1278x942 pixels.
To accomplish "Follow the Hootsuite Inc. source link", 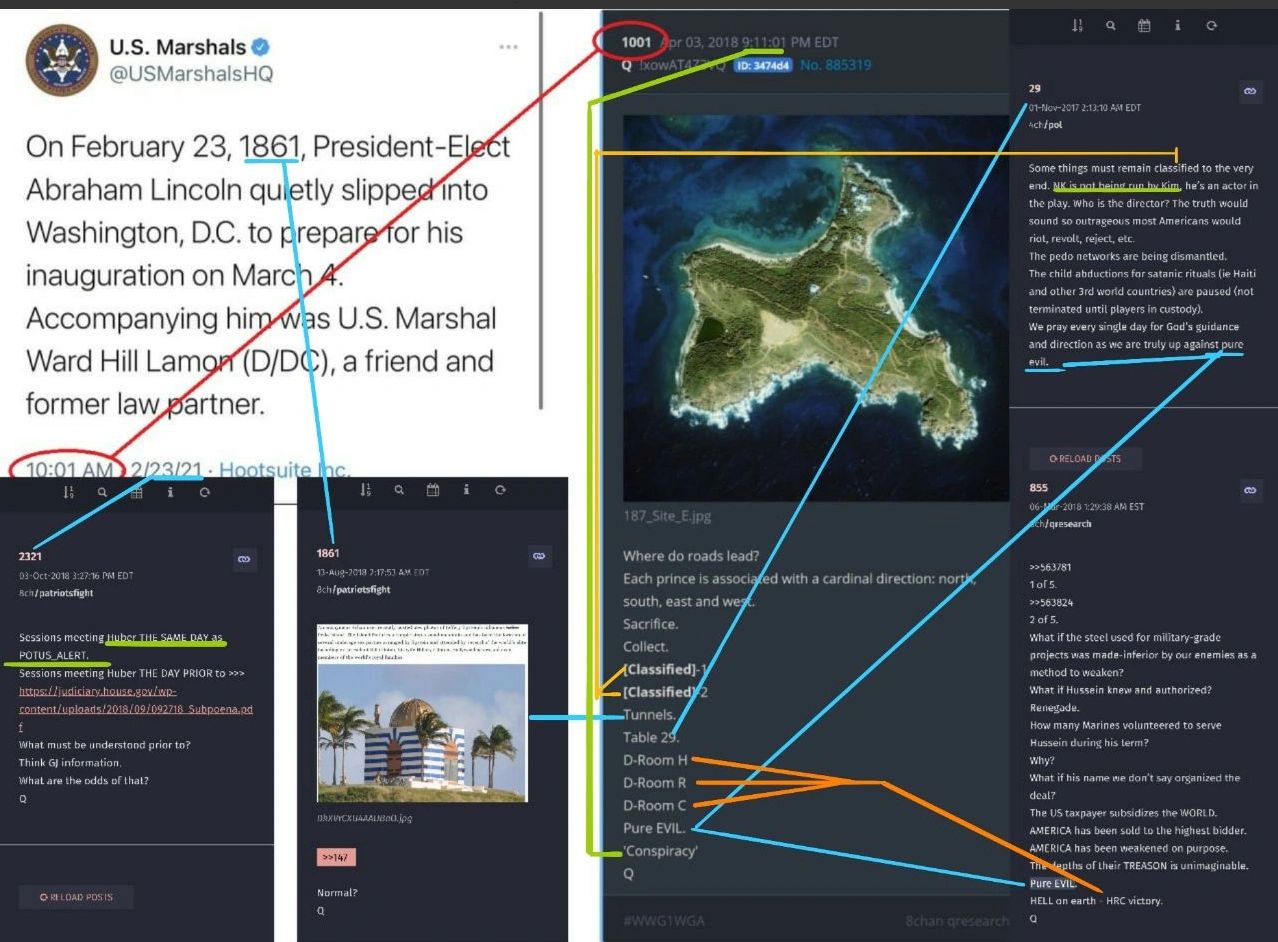I will point(284,469).
